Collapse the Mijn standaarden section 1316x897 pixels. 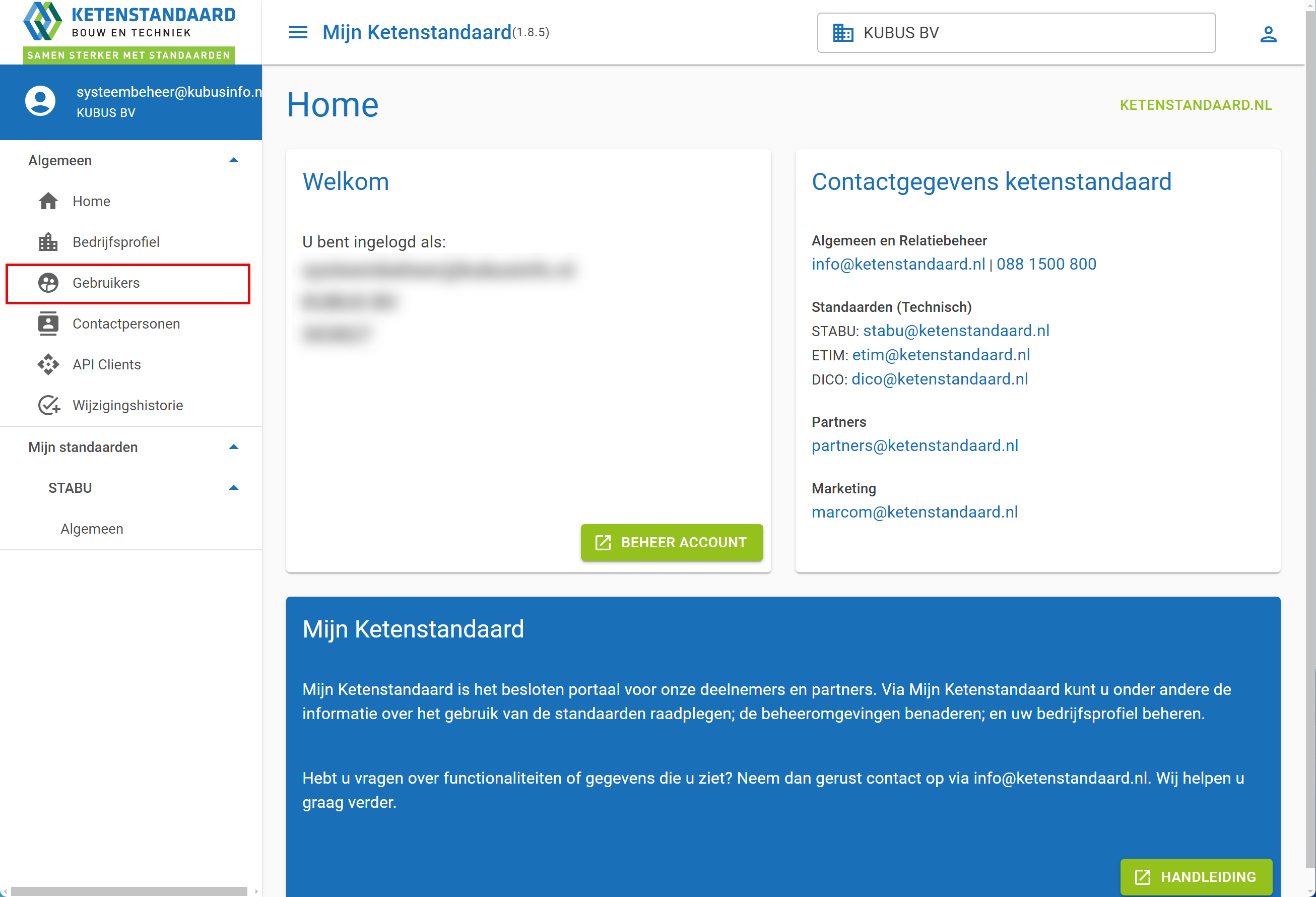[x=233, y=447]
